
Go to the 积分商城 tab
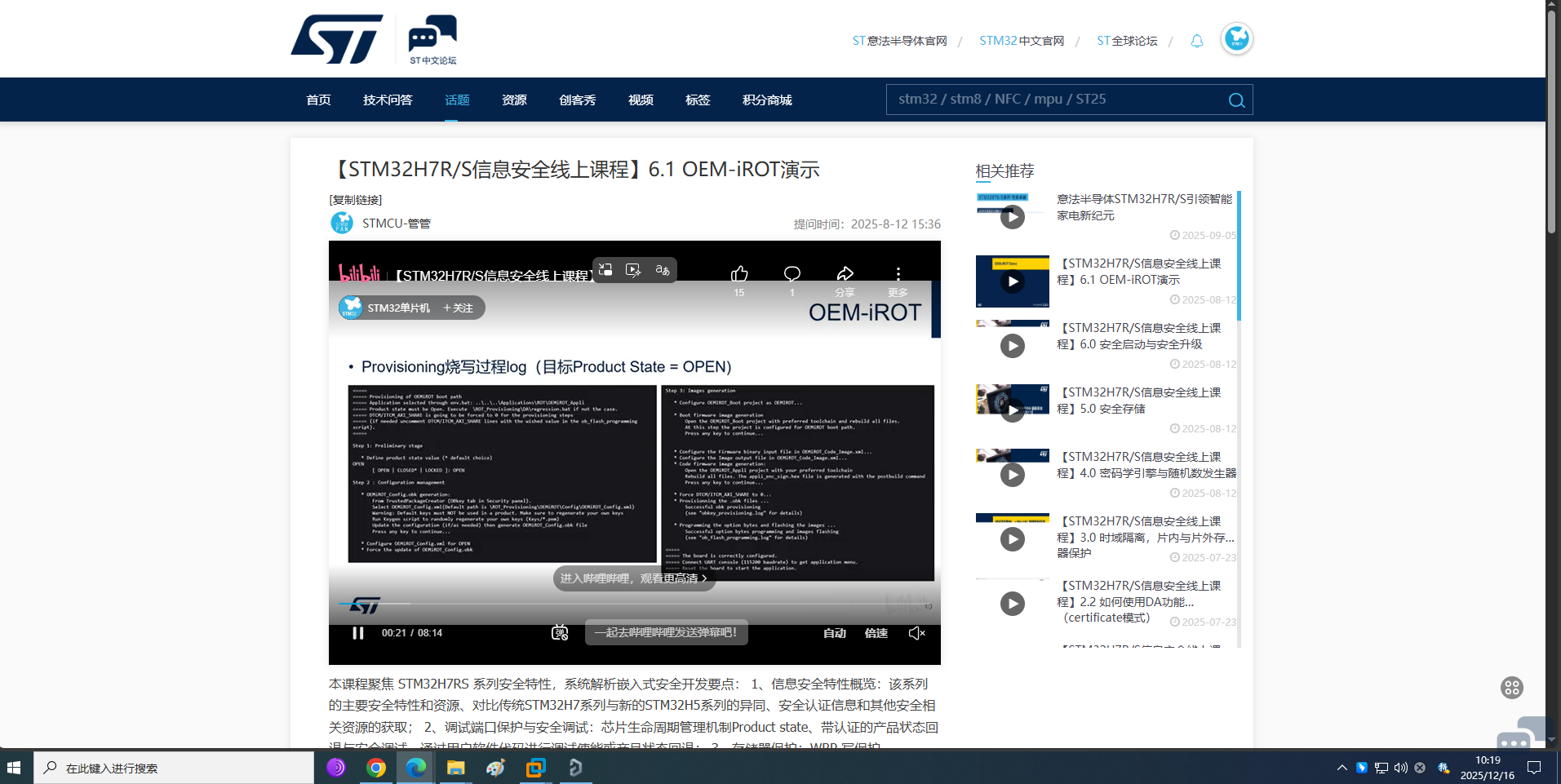[x=767, y=100]
